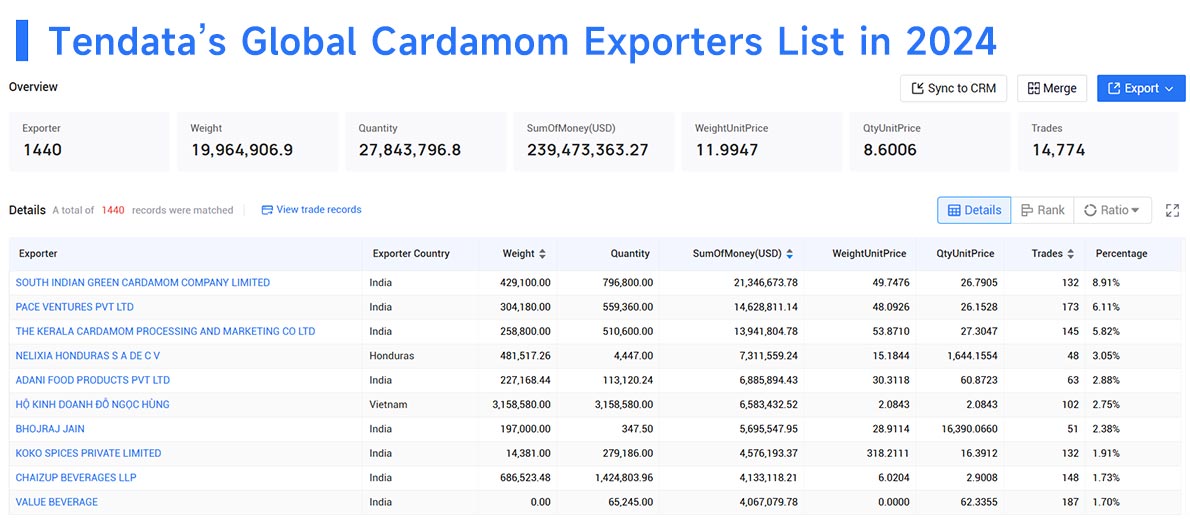Click the 318.2111 WeightUnitPrice cell

[x=886, y=453]
